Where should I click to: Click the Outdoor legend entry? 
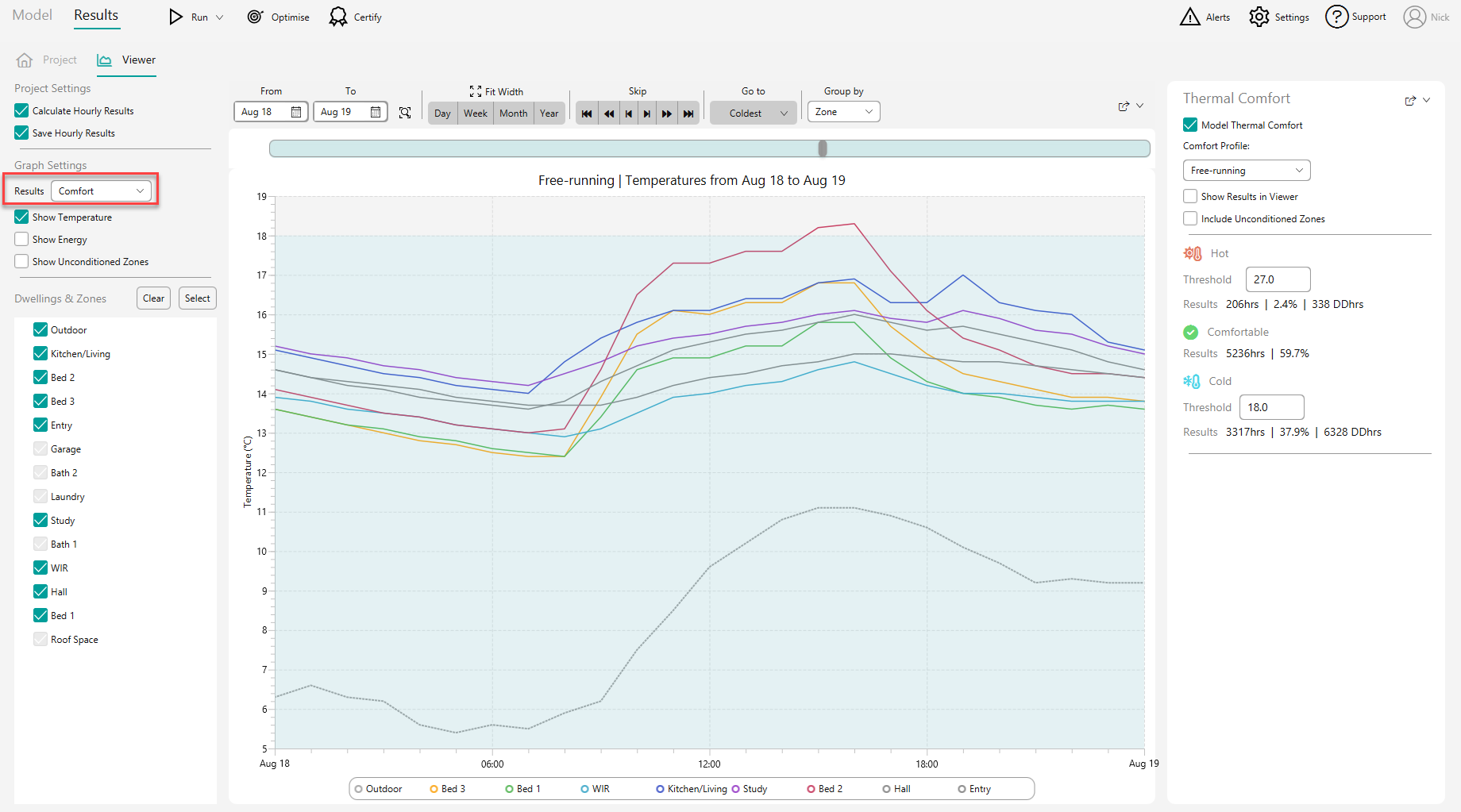pyautogui.click(x=379, y=788)
